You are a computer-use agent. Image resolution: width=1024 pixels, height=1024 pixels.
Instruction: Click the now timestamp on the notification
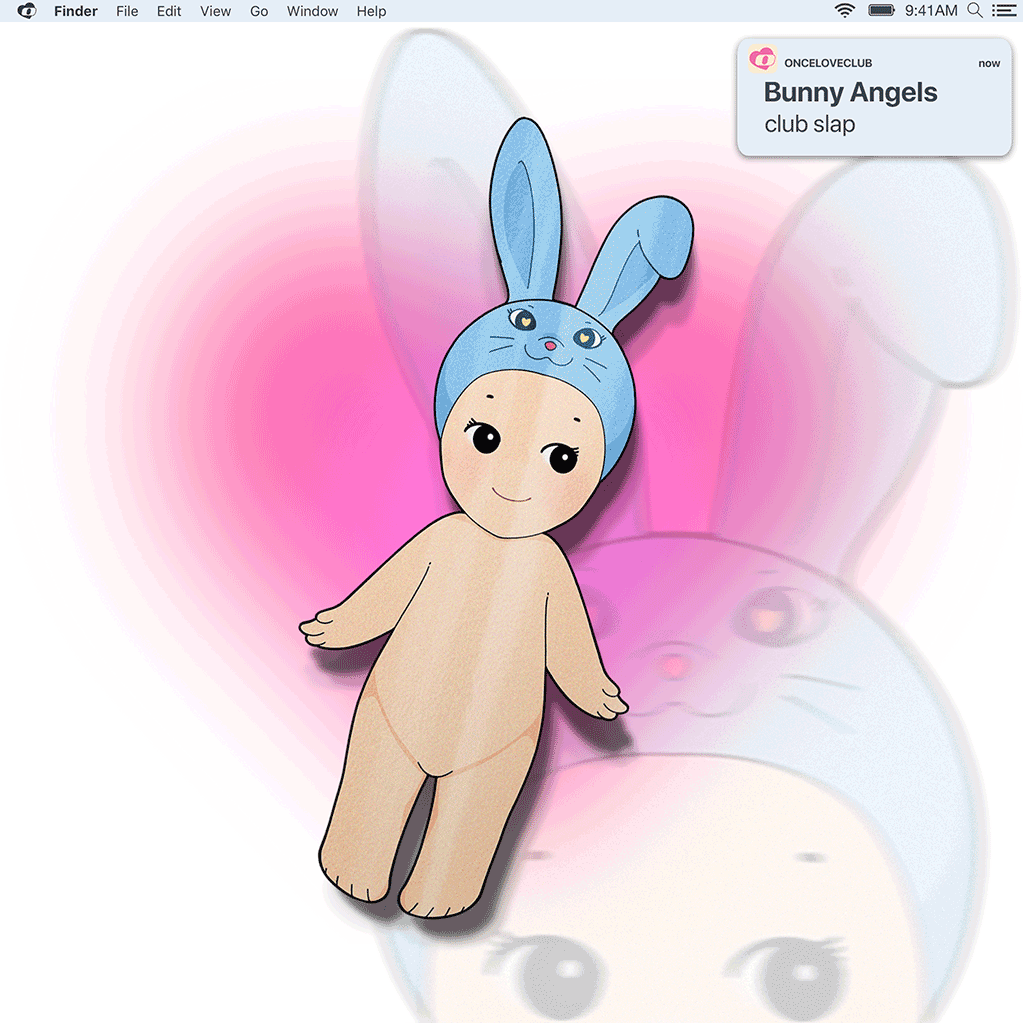pyautogui.click(x=989, y=62)
